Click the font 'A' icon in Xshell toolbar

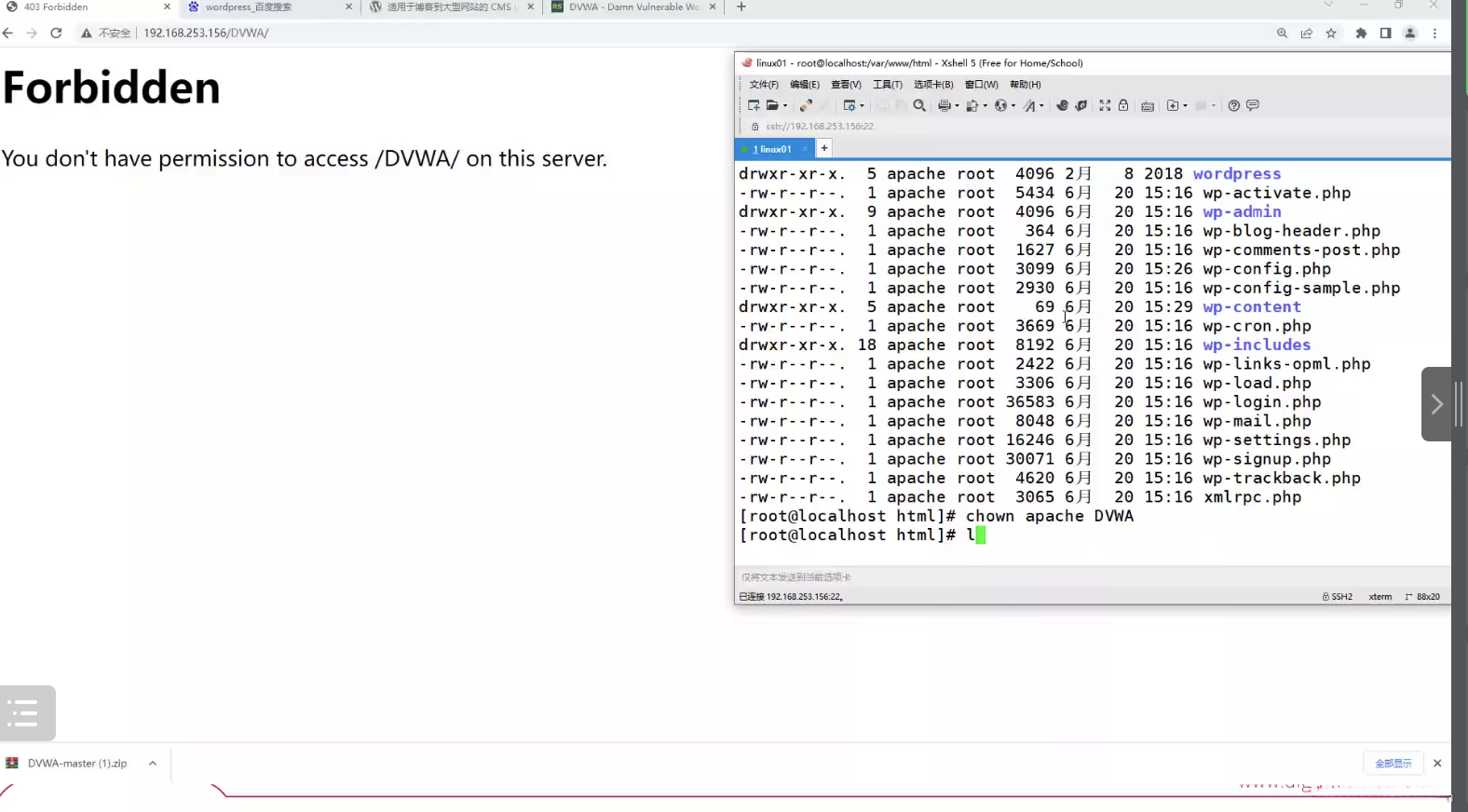[x=1029, y=106]
